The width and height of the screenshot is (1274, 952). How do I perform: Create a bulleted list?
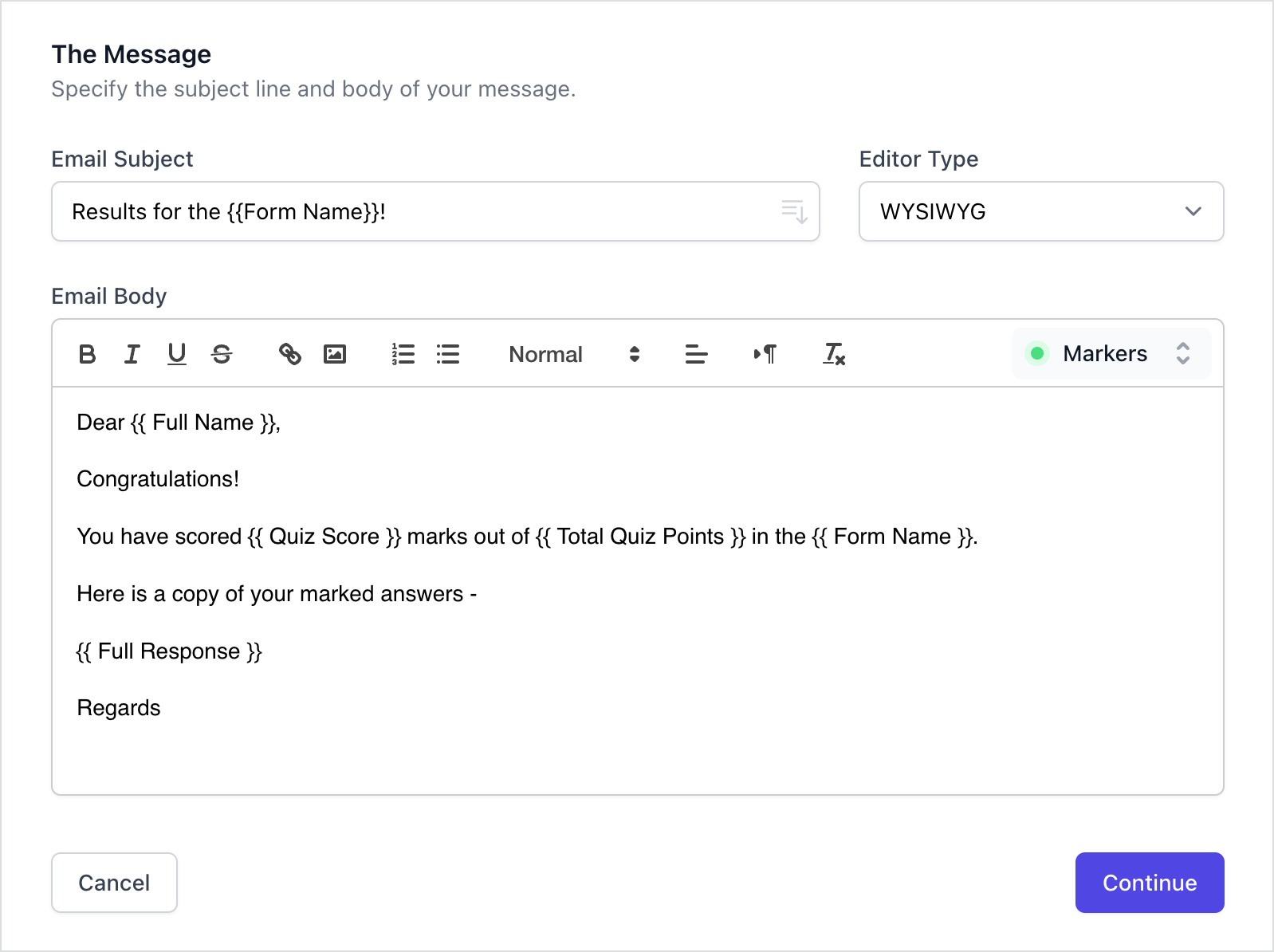(x=448, y=354)
